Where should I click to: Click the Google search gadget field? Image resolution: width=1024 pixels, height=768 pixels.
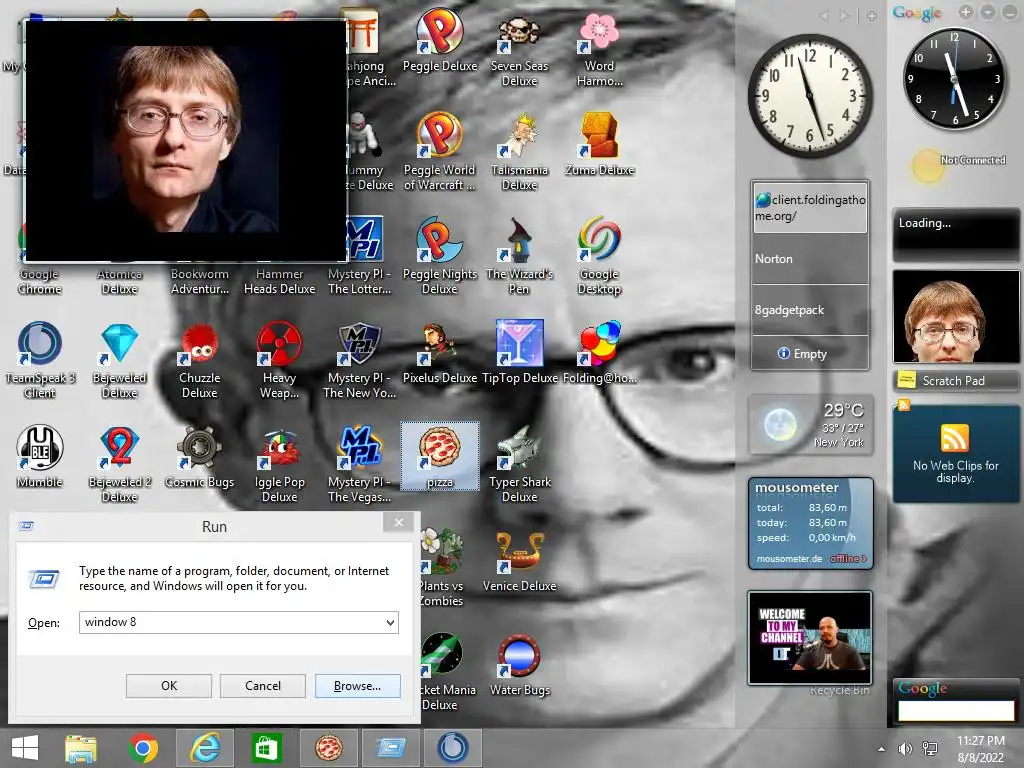point(956,711)
